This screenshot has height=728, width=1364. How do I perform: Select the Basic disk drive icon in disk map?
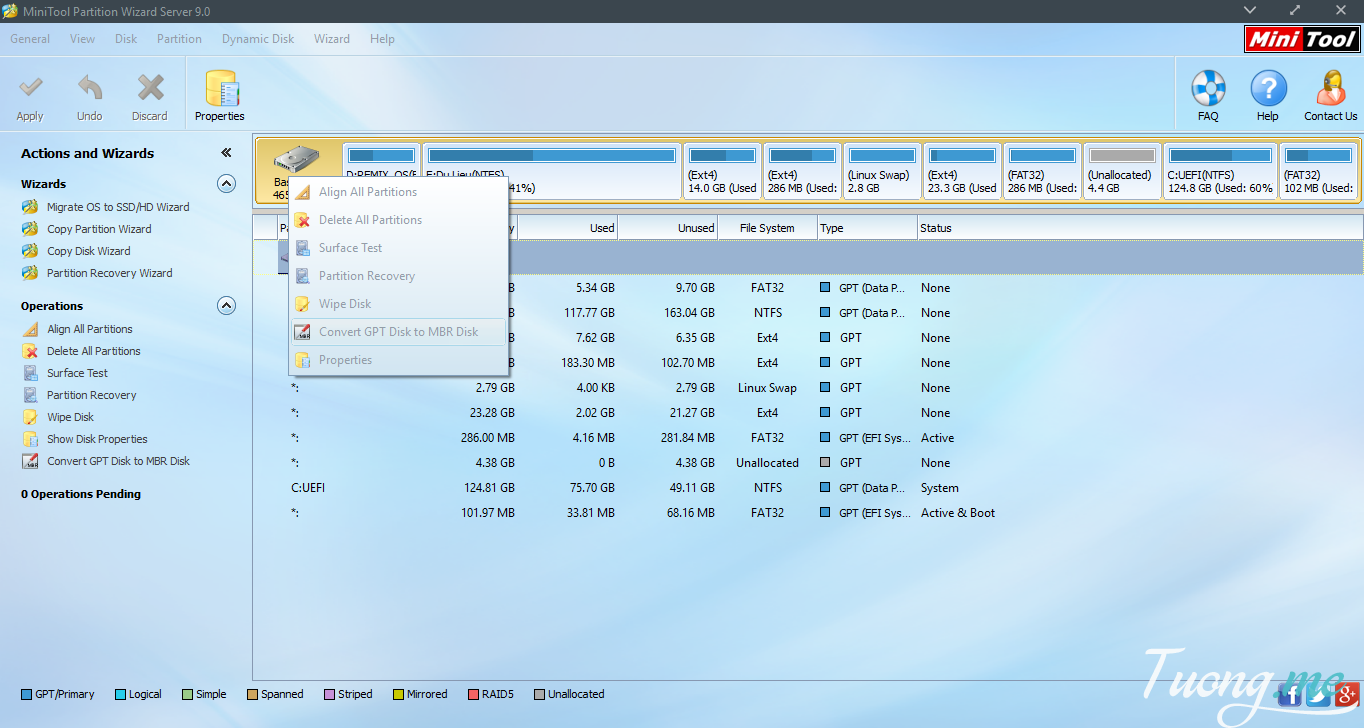(x=297, y=160)
